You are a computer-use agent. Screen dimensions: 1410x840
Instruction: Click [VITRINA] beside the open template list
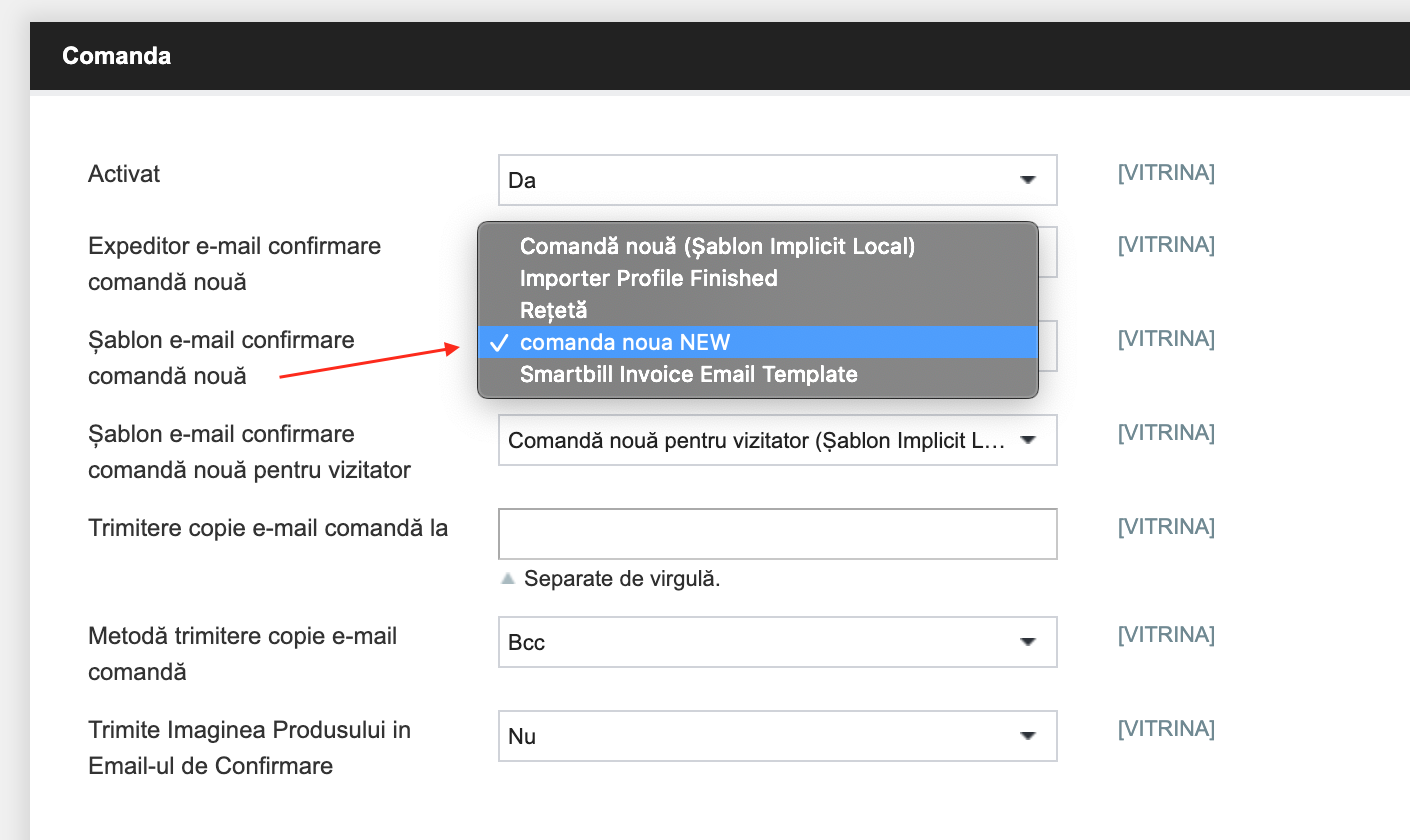(x=1166, y=339)
